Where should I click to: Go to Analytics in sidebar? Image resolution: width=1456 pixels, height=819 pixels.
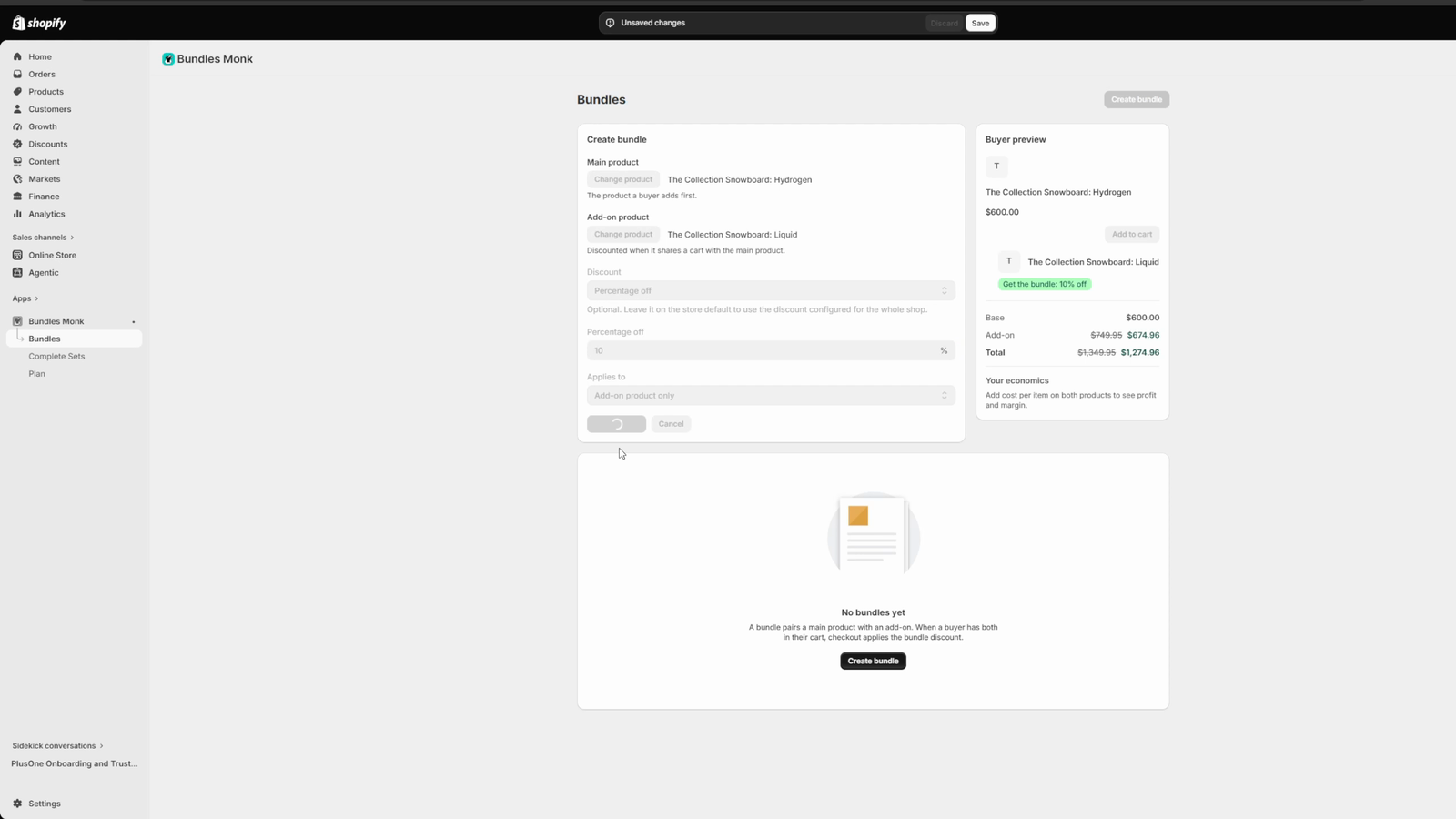pyautogui.click(x=46, y=214)
